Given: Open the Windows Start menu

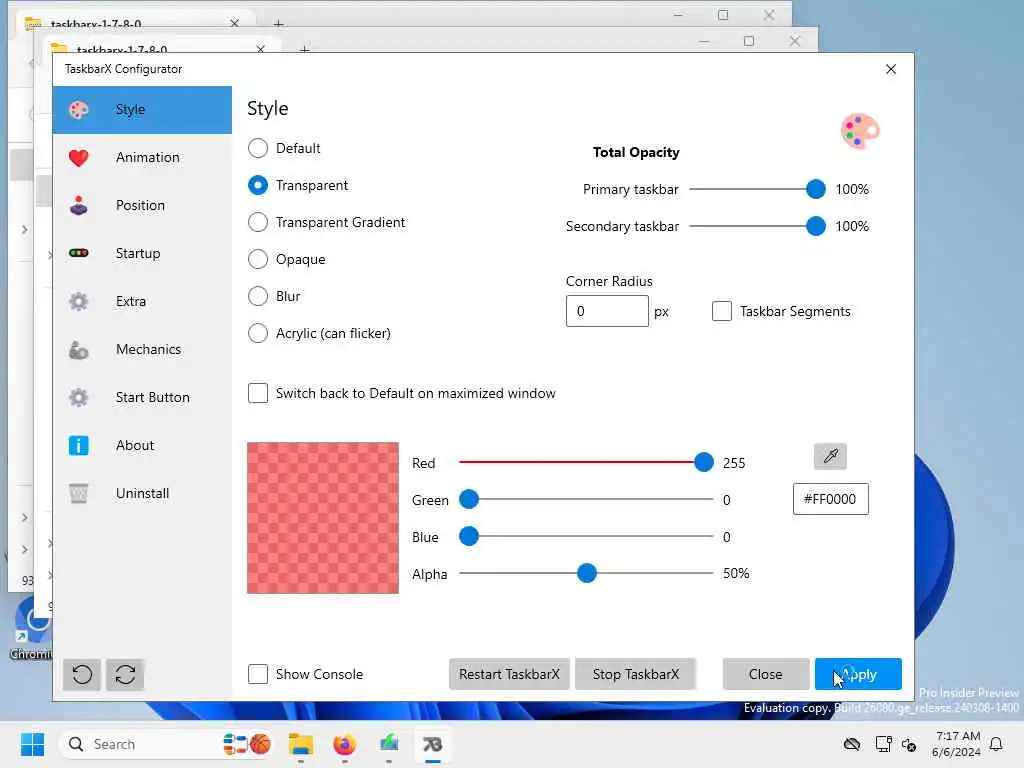Looking at the screenshot, I should 32,744.
